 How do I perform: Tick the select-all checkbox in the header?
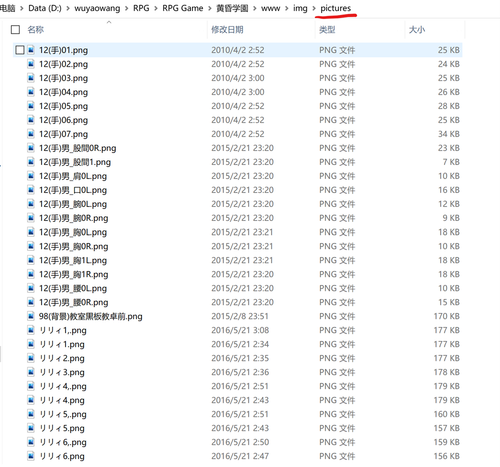coord(15,30)
